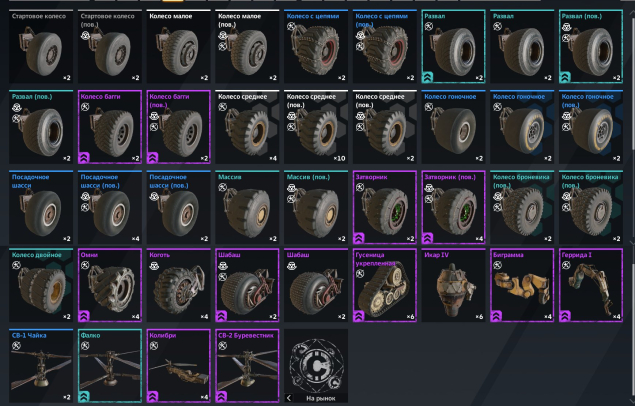Click upgrade badge on Гусеница укрепленная card
This screenshot has width=635, height=406.
coord(359,316)
